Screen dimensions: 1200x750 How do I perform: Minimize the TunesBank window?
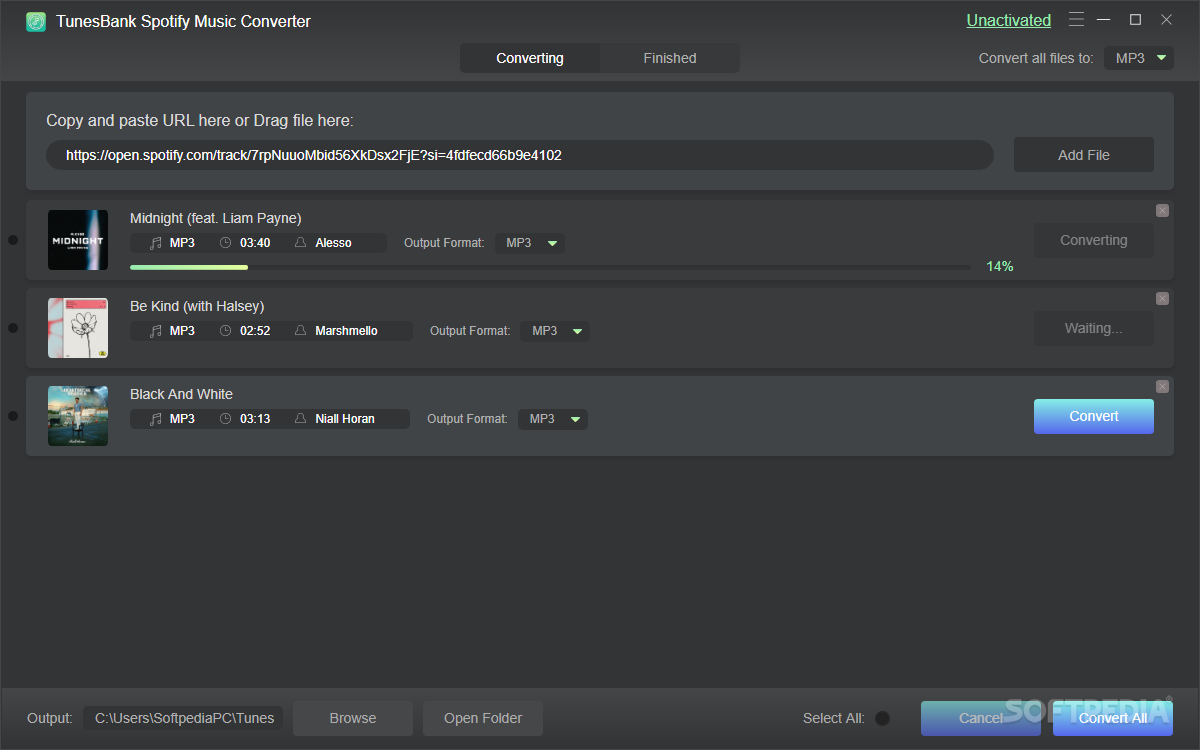click(1104, 20)
